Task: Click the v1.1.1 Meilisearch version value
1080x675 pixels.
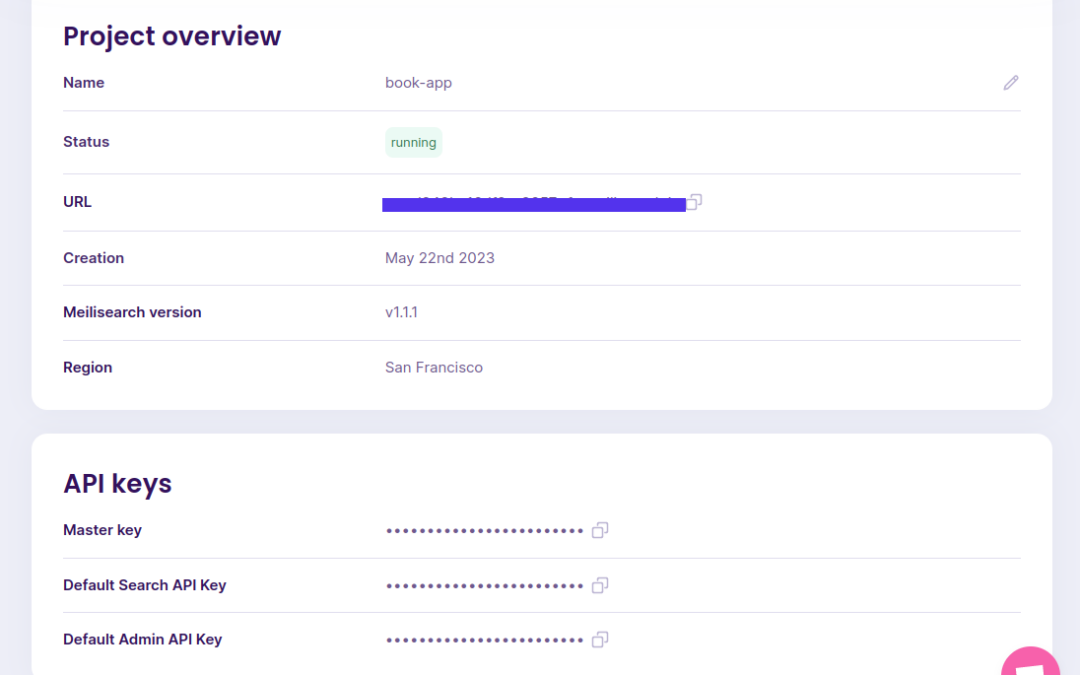Action: pos(401,312)
